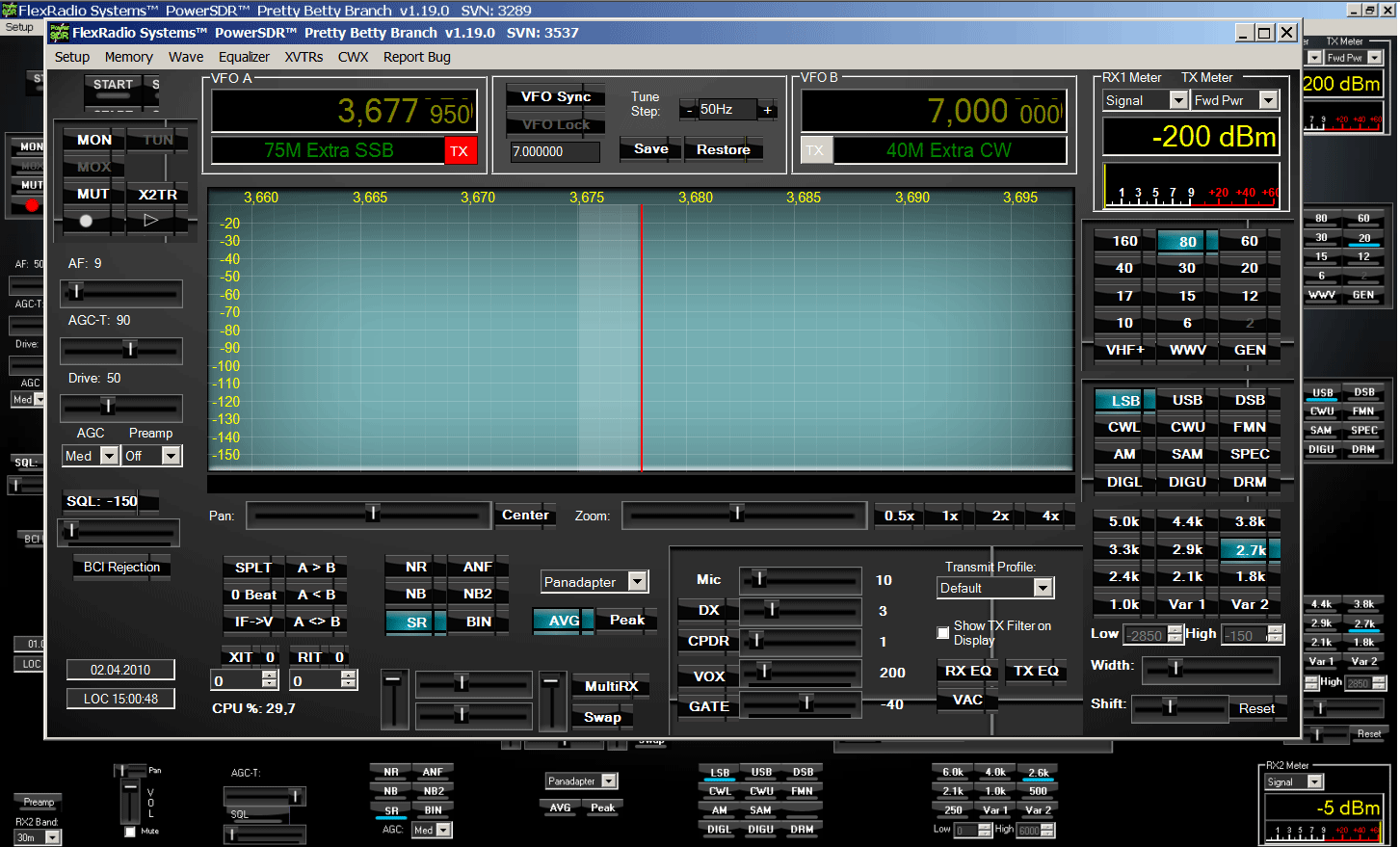The height and width of the screenshot is (847, 1400).
Task: Click the 7.000000 frequency input field
Action: [x=554, y=151]
